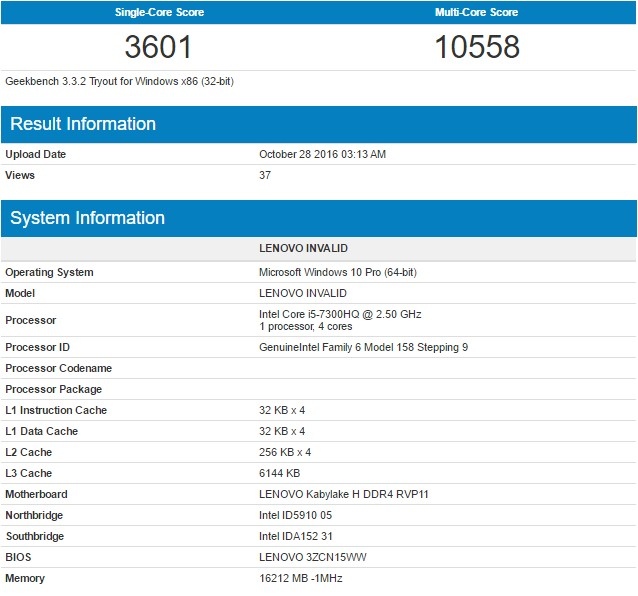
Task: Select the 16212 MB -1MHz value
Action: click(x=301, y=579)
